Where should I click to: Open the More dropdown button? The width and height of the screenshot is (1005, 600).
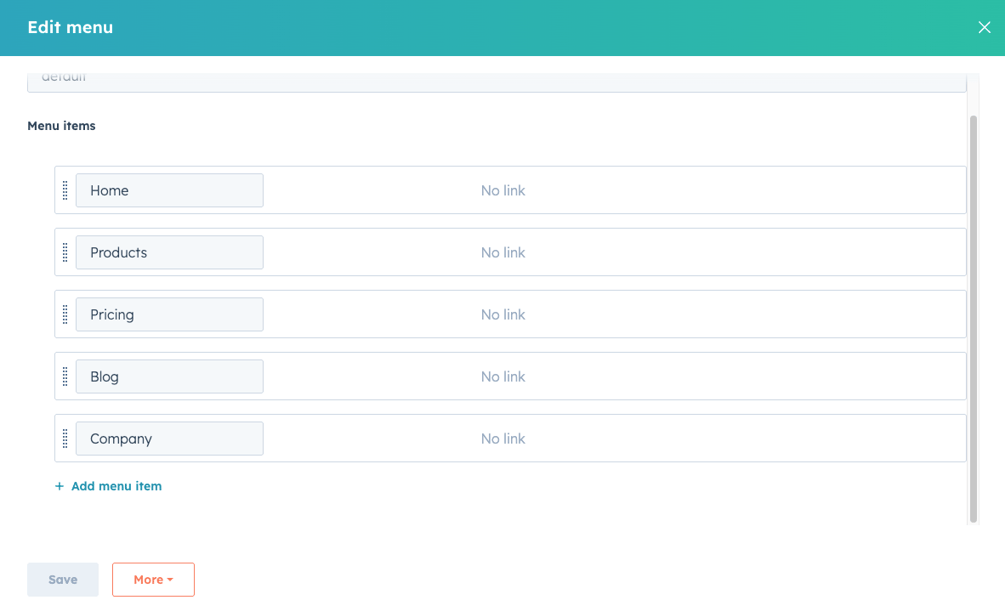[153, 579]
